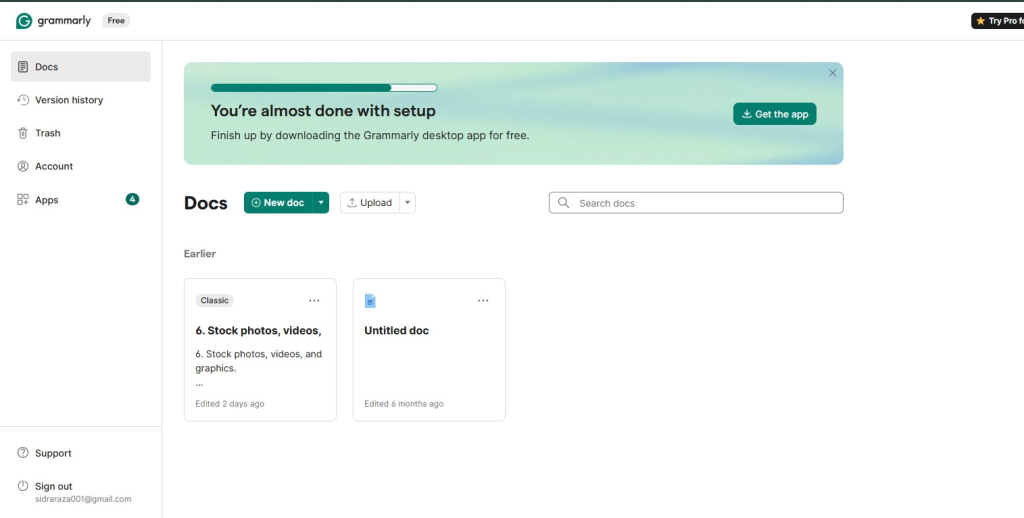Click the Apps grid icon
This screenshot has width=1024, height=518.
(x=23, y=200)
